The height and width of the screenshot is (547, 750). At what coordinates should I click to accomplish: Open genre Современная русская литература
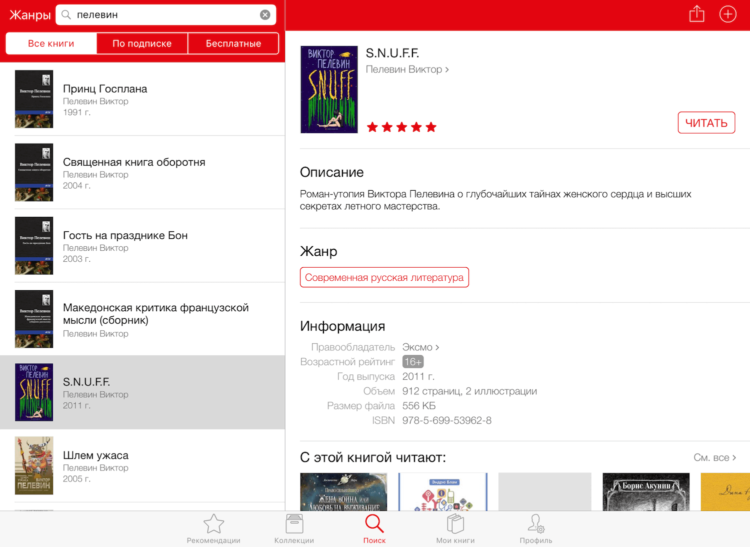(384, 277)
